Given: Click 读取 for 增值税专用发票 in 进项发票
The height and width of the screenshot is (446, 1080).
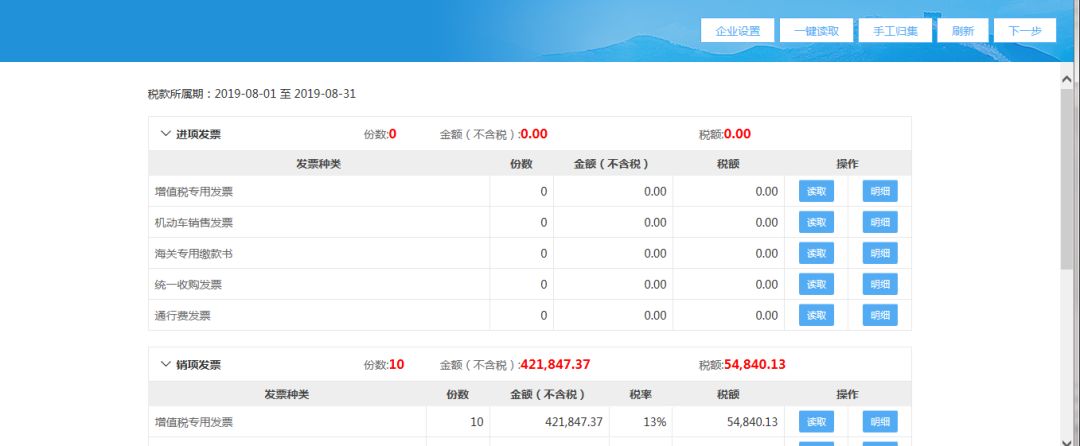Looking at the screenshot, I should click(x=816, y=192).
